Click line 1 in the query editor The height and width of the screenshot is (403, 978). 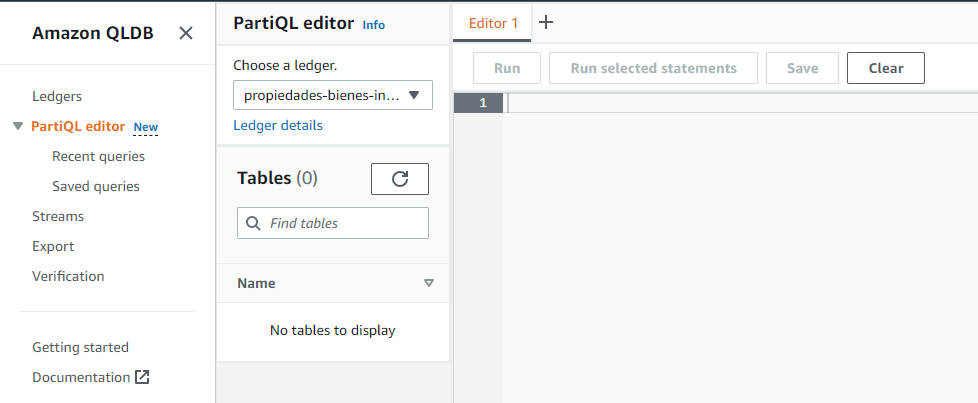pyautogui.click(x=700, y=104)
